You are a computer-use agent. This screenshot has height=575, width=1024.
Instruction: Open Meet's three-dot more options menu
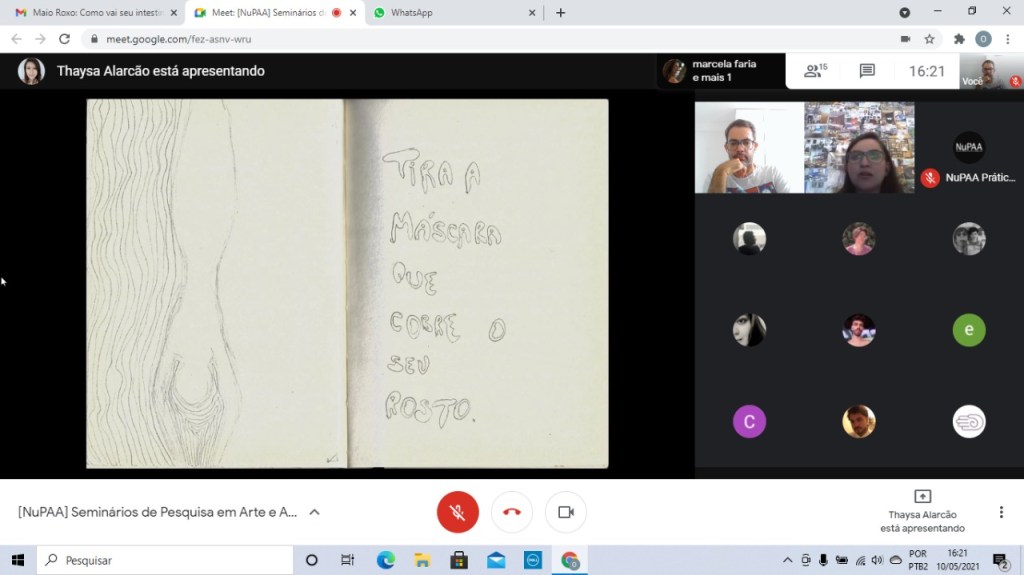click(1001, 512)
